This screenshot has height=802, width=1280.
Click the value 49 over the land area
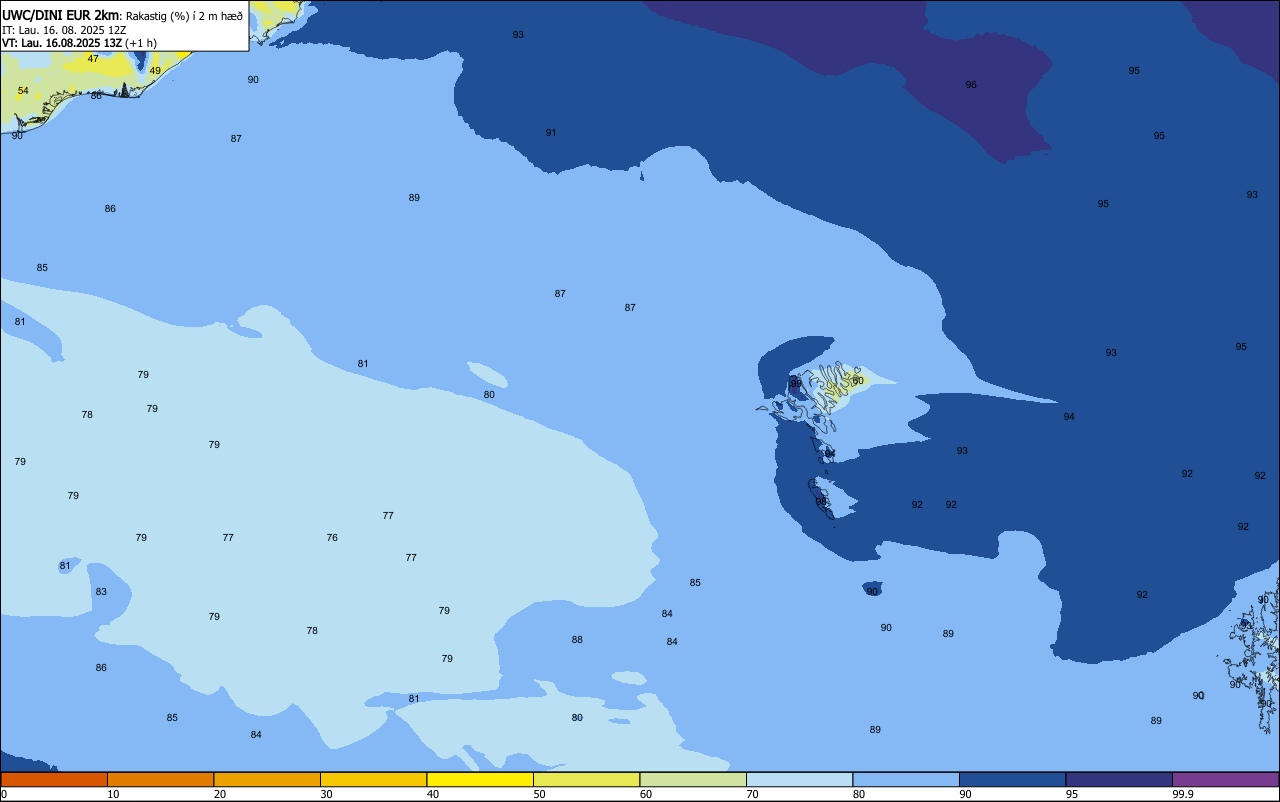click(155, 71)
